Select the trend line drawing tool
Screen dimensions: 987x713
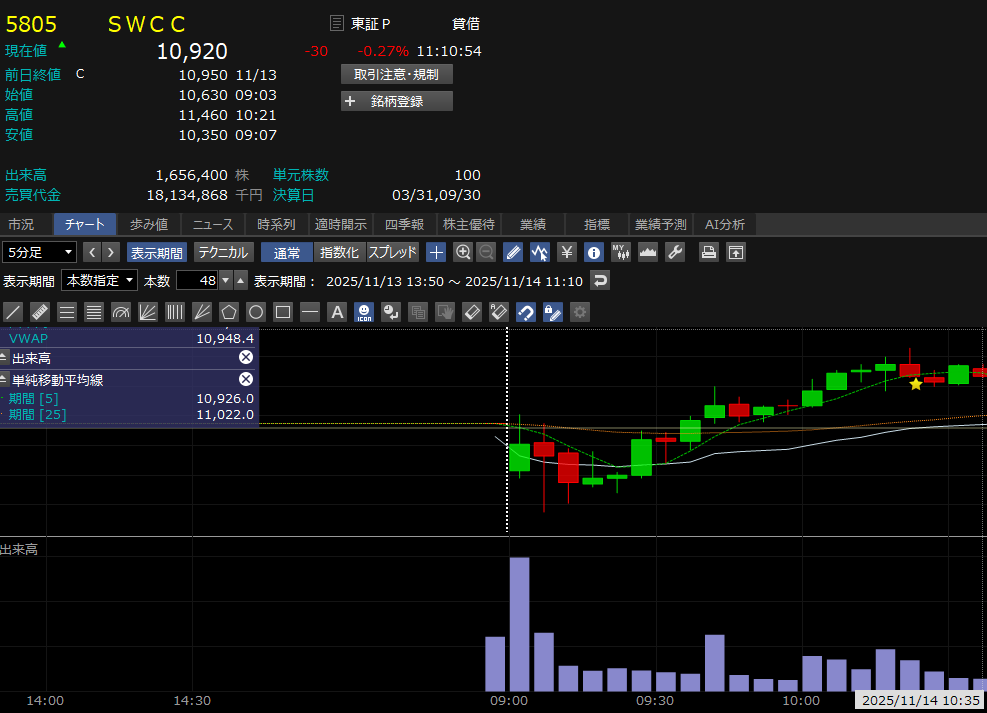(13, 312)
